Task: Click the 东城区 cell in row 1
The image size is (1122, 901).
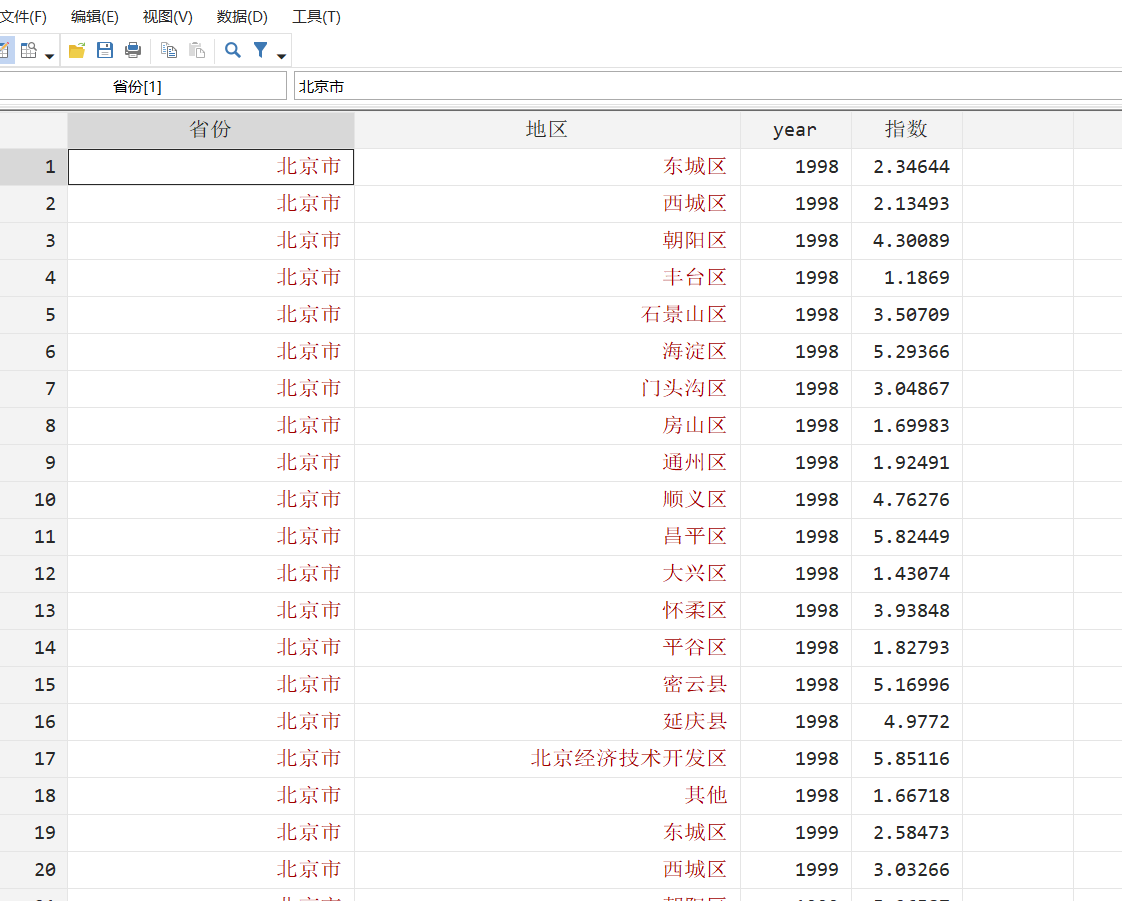Action: (x=547, y=167)
